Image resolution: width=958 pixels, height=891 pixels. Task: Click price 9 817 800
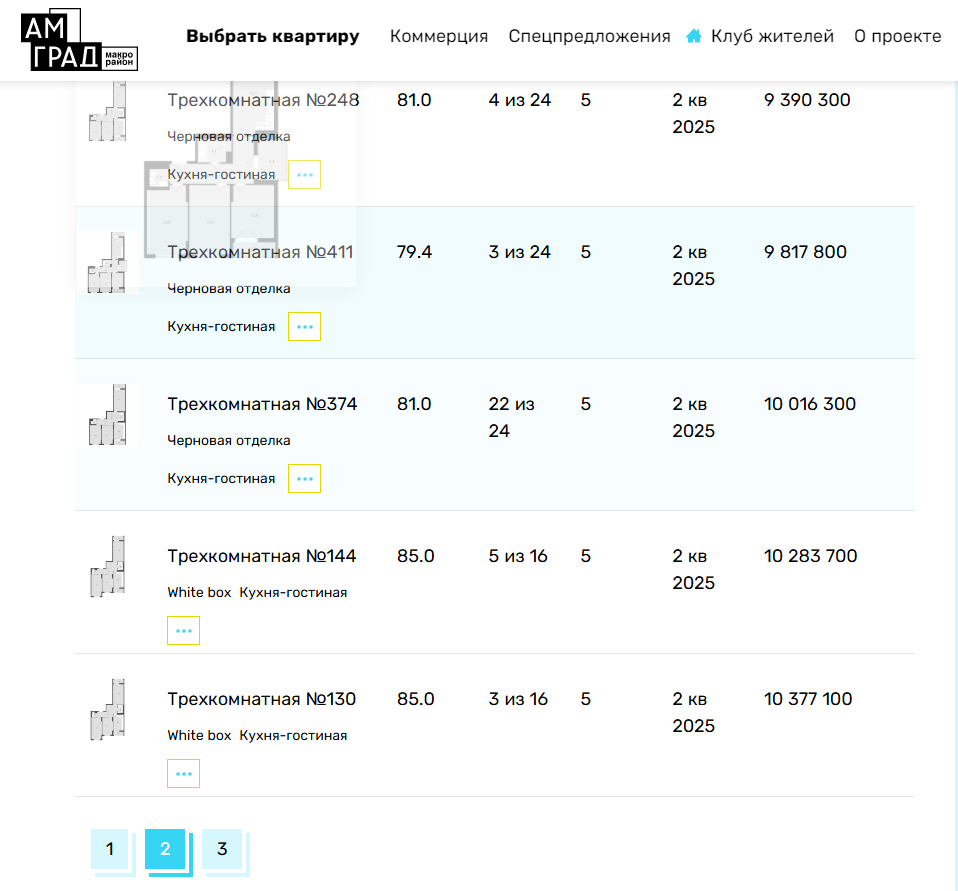[x=805, y=252]
